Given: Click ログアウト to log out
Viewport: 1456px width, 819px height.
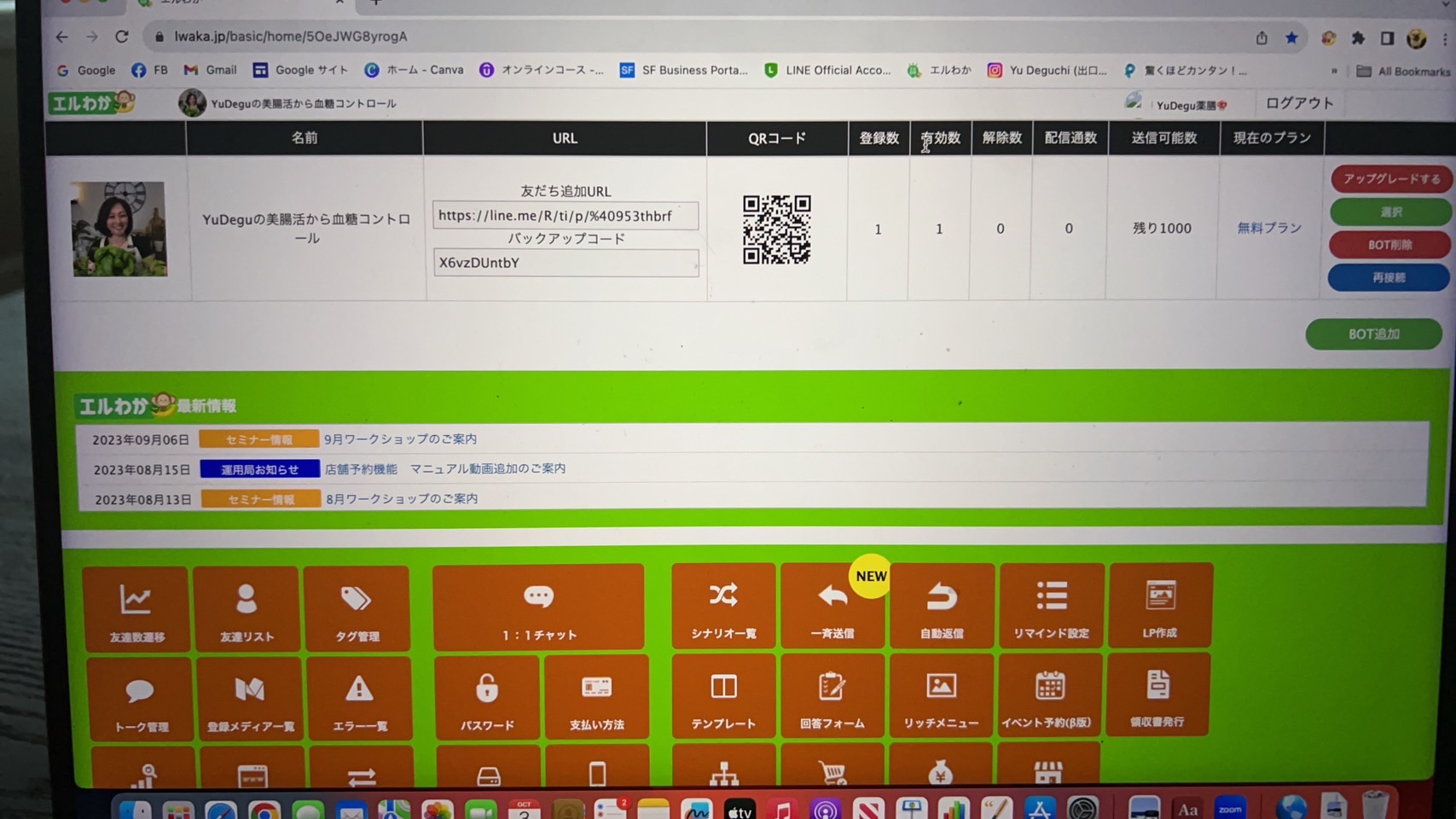Looking at the screenshot, I should click(1299, 103).
